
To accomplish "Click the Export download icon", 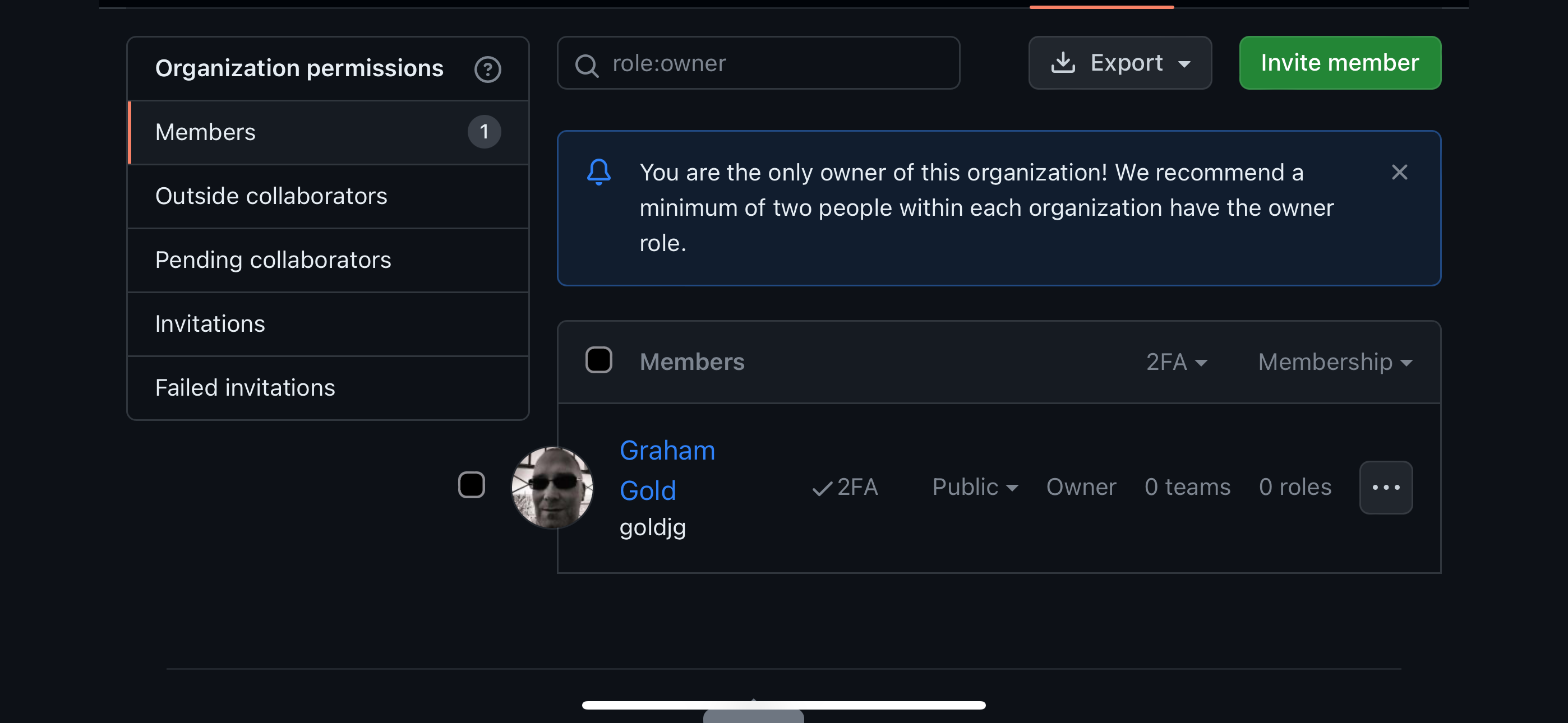I will [1063, 62].
